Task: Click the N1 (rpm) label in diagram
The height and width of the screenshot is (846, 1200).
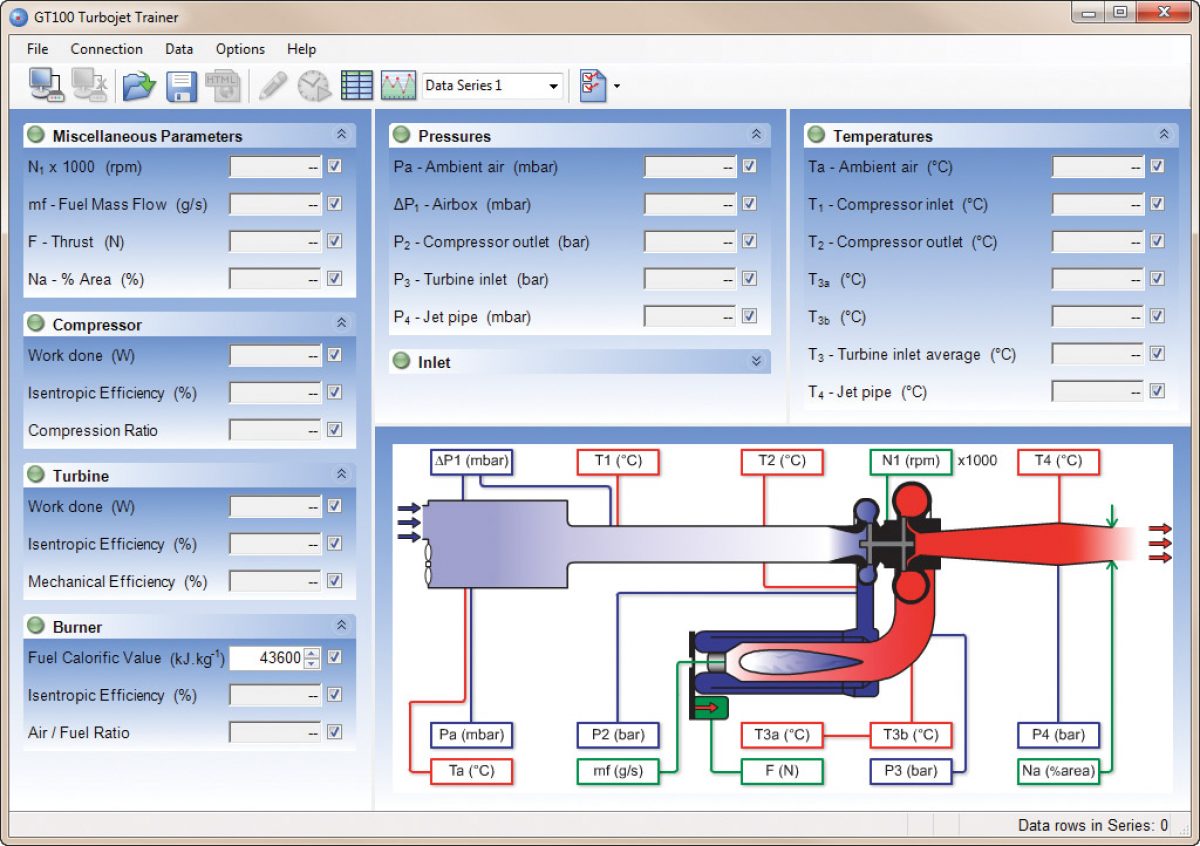Action: click(x=911, y=461)
